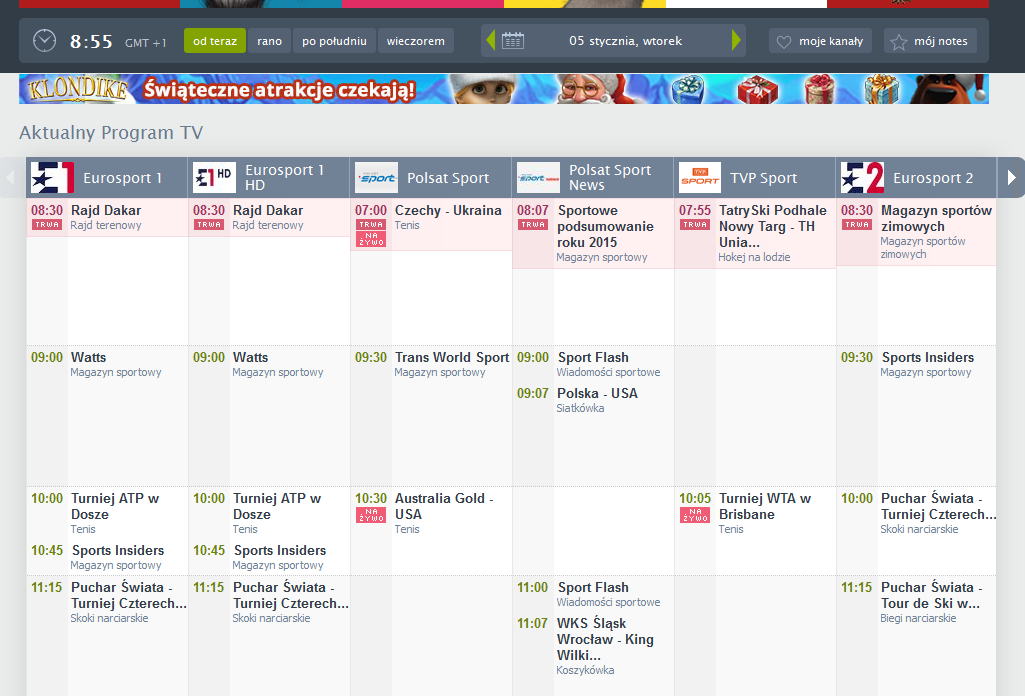This screenshot has width=1025, height=696.
Task: Click the TVP Sport channel logo
Action: pyautogui.click(x=700, y=178)
